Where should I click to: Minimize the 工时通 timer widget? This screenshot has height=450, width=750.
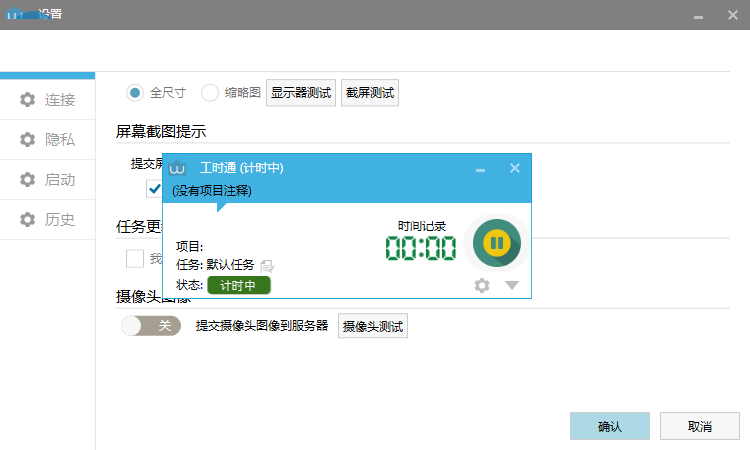tap(480, 169)
